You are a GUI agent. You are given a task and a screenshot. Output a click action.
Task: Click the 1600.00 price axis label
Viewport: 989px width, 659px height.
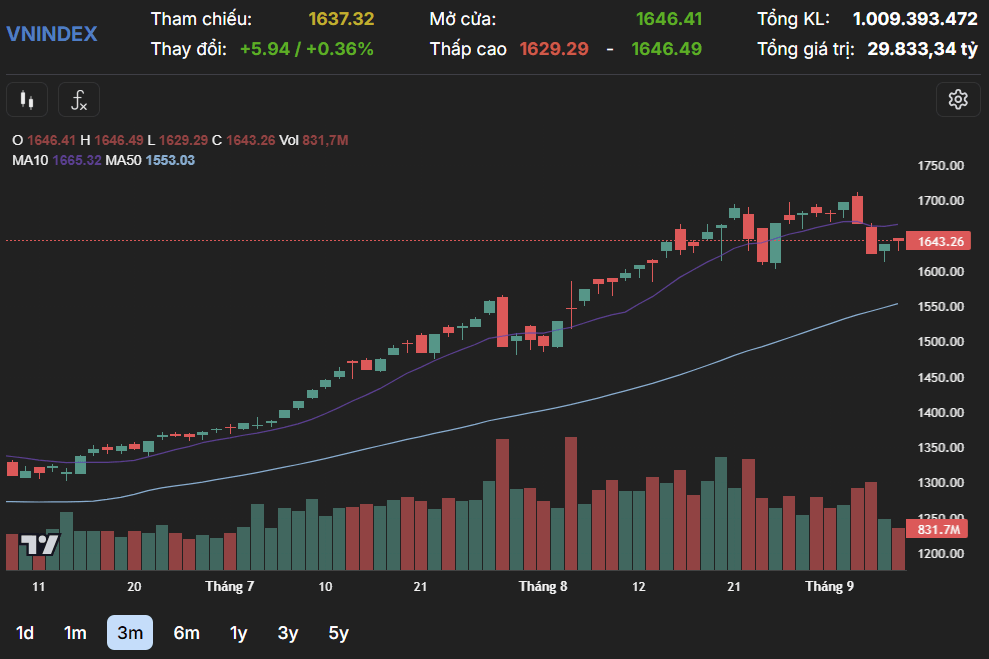tap(940, 272)
